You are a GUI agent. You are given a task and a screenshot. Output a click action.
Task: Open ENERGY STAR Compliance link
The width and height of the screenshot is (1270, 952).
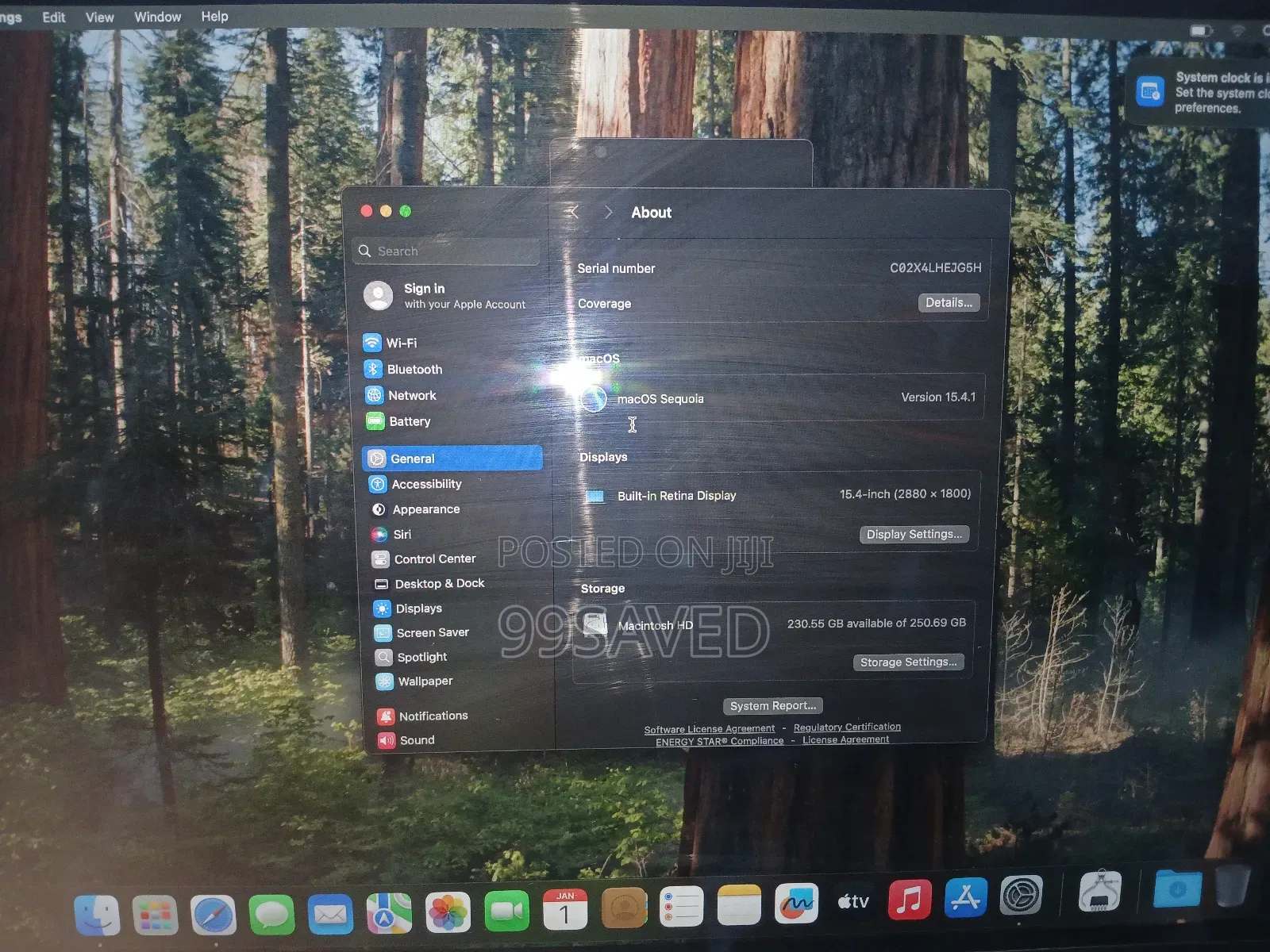coord(719,741)
